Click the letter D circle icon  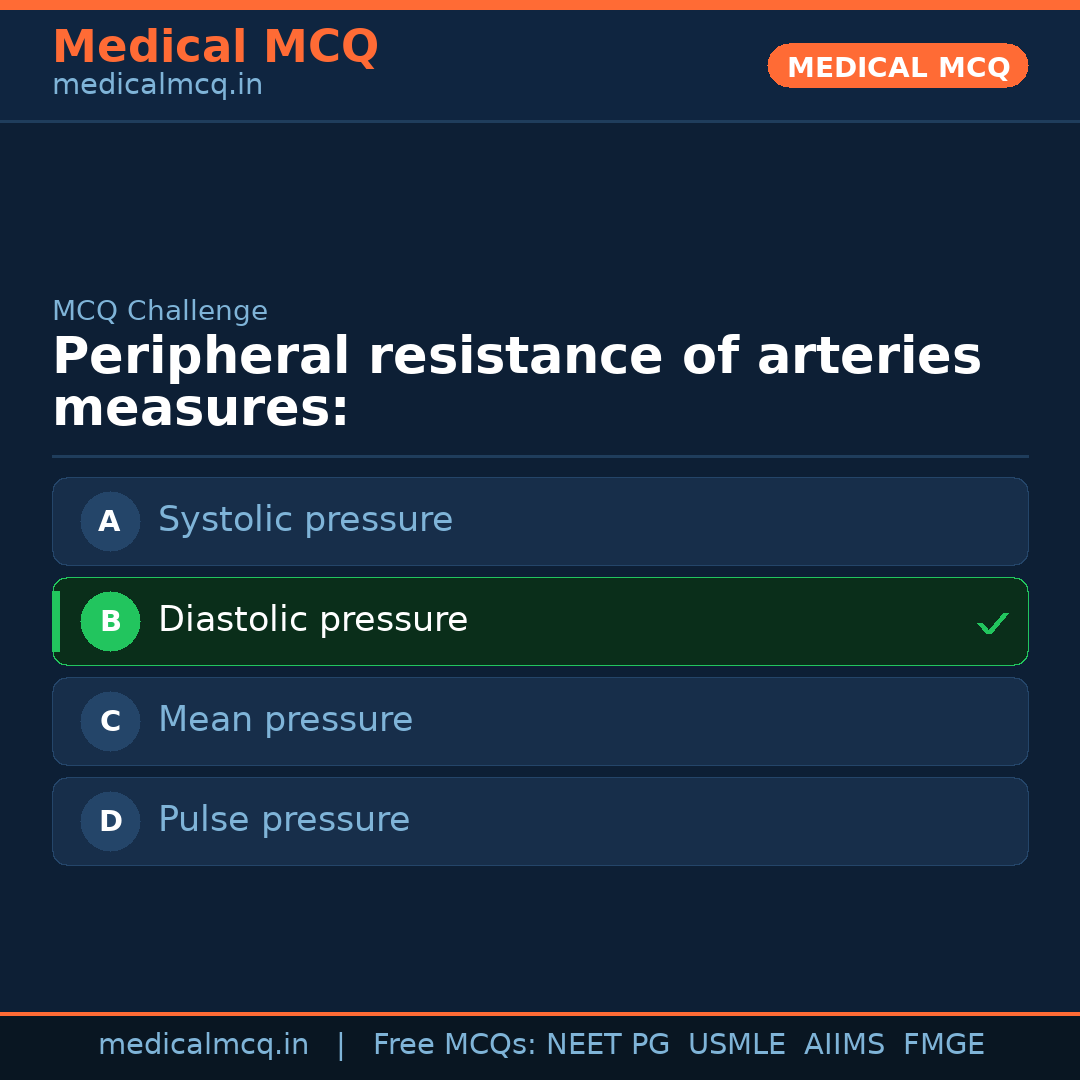[x=110, y=821]
